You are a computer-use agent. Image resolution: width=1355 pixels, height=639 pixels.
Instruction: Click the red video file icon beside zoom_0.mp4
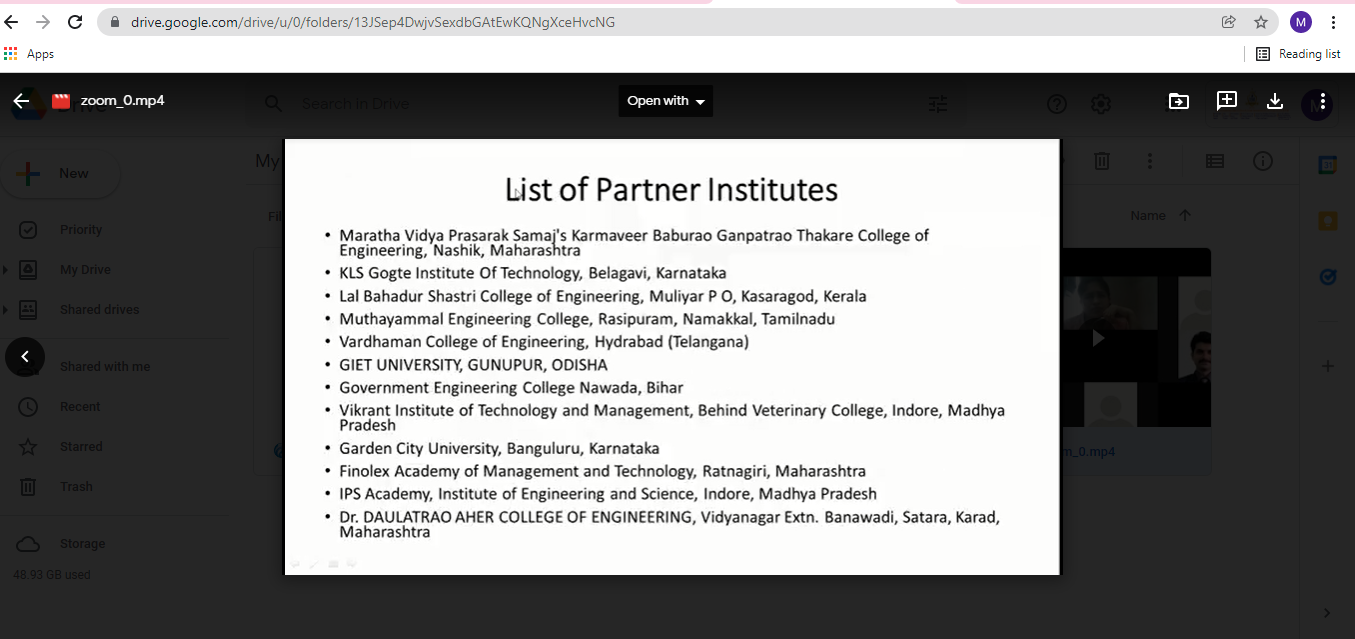tap(61, 101)
